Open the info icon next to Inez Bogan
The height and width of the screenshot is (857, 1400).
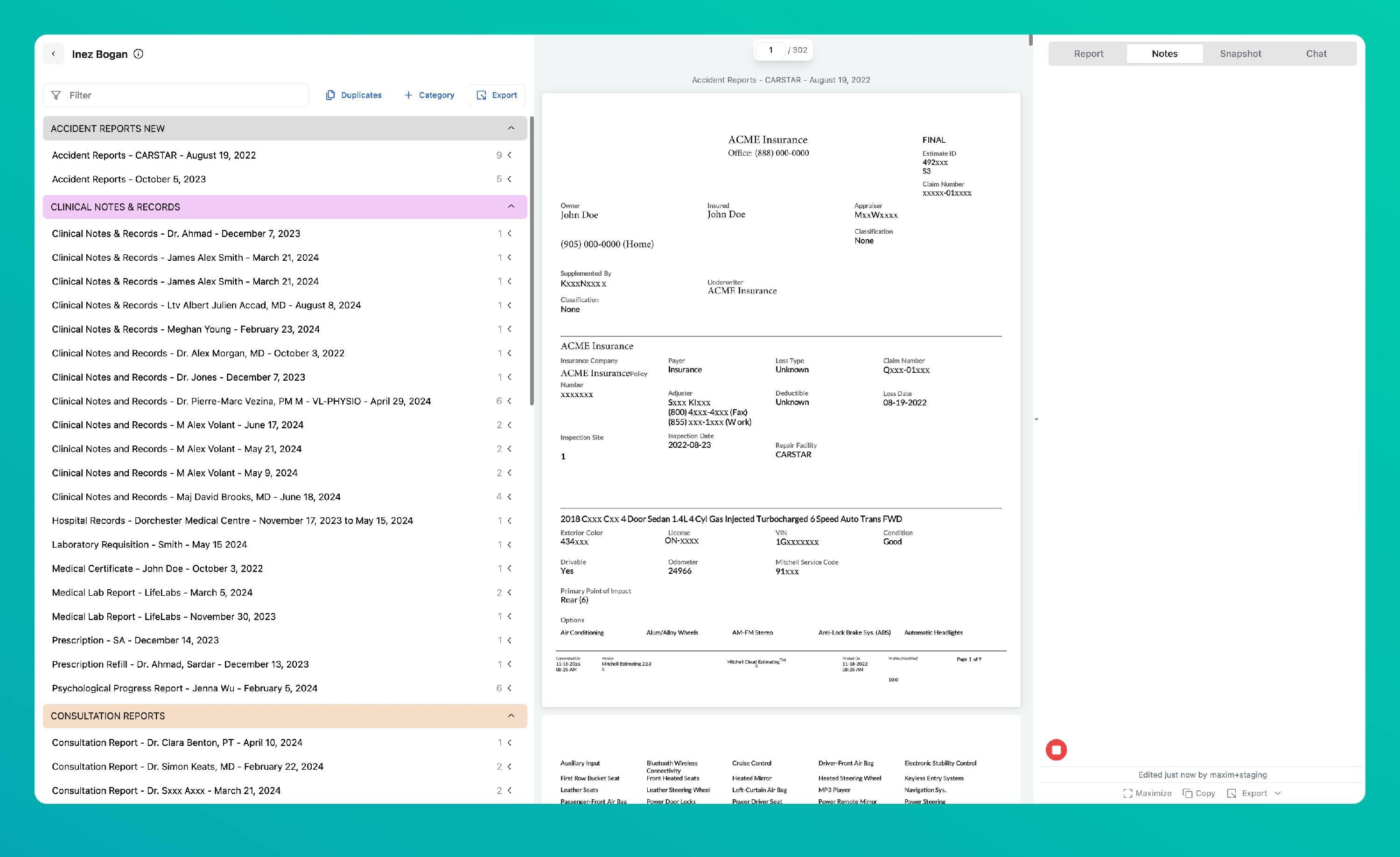138,54
